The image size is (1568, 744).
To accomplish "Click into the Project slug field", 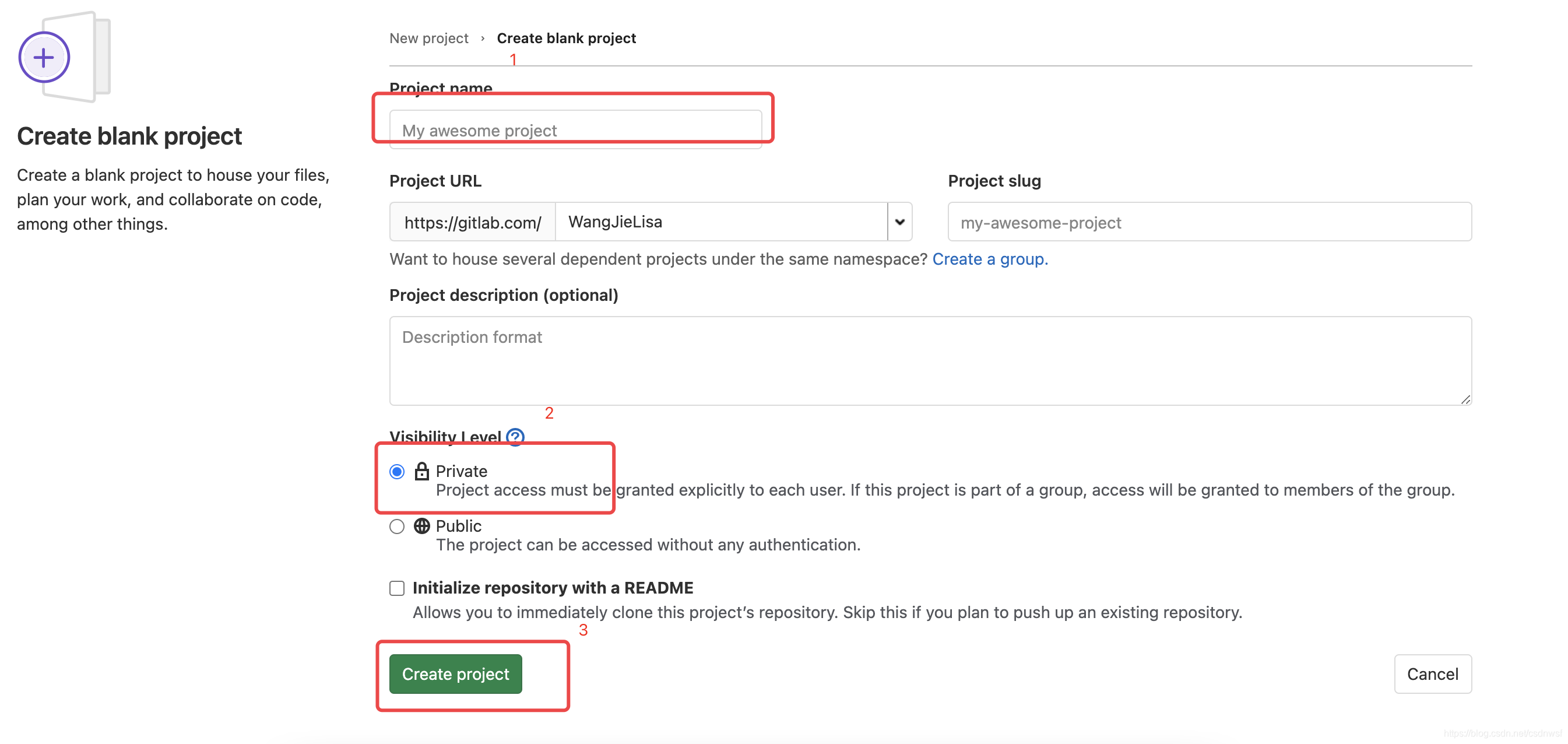I will tap(1210, 222).
